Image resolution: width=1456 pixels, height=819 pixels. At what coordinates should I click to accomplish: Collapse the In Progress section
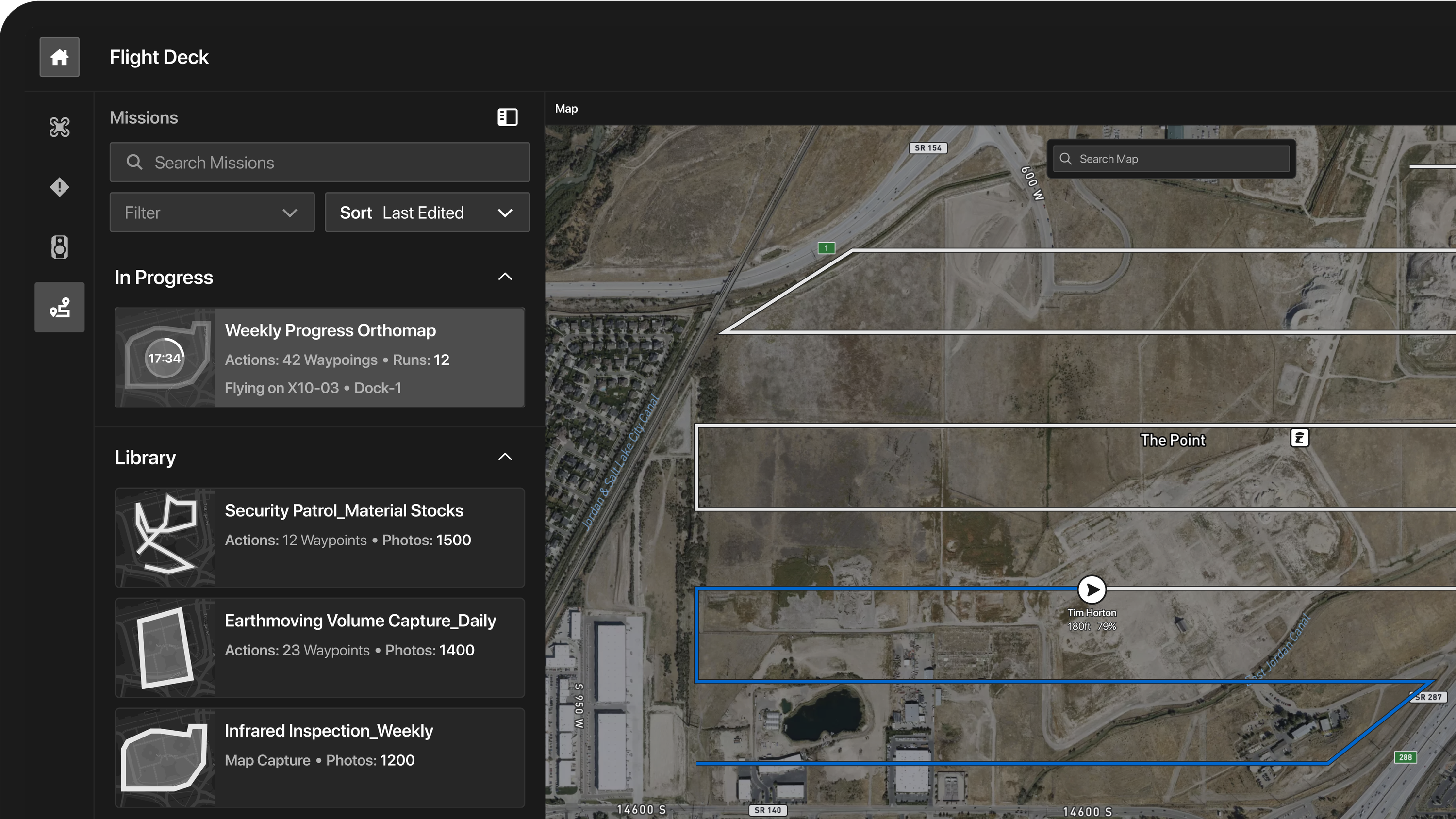505,277
